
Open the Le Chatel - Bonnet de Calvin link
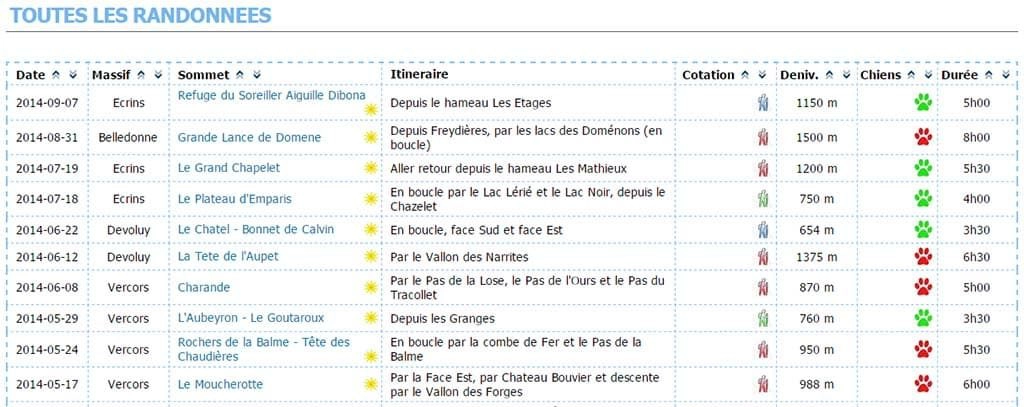pyautogui.click(x=256, y=229)
